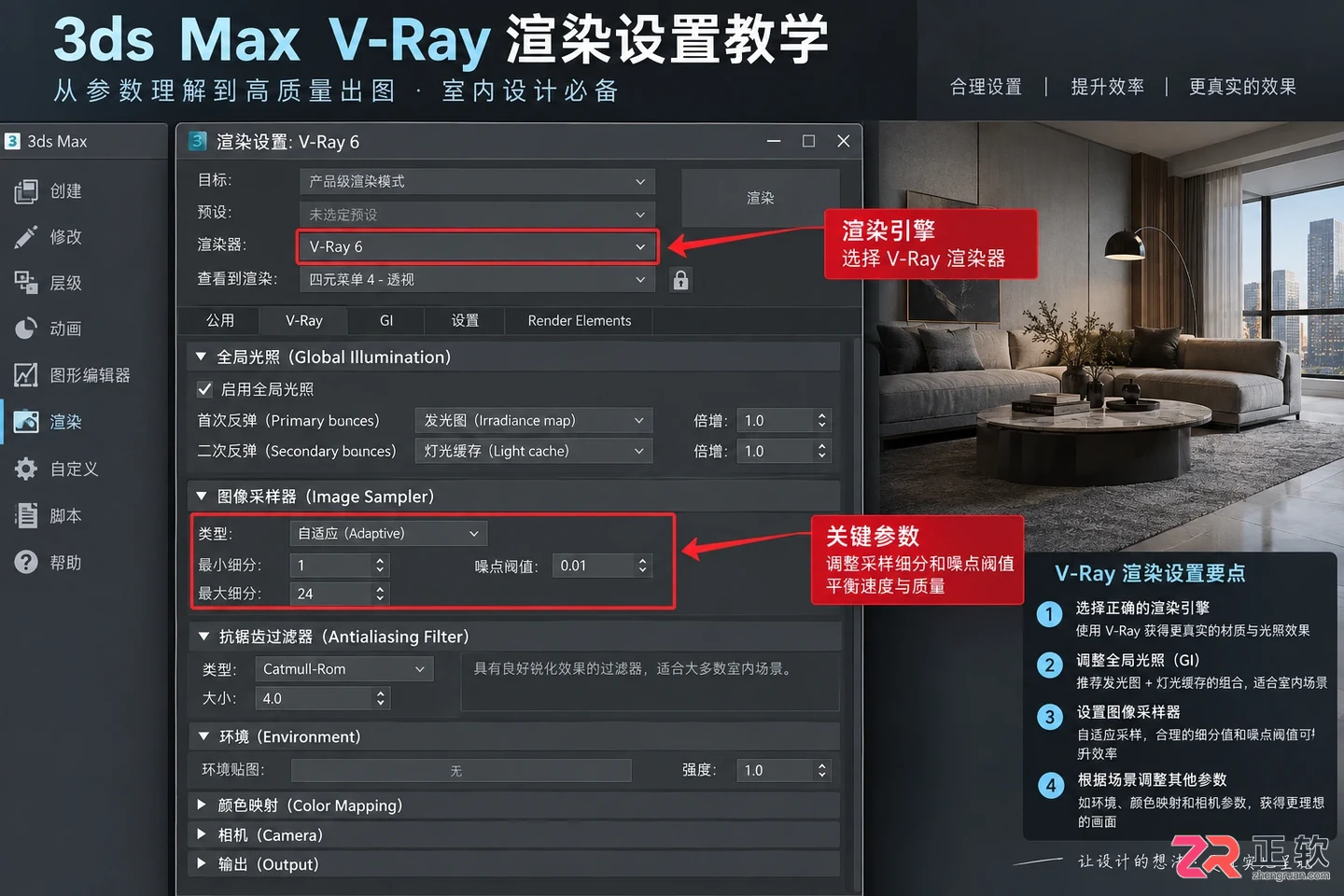Collapse the 环境 (Environment) rollout

click(x=203, y=736)
